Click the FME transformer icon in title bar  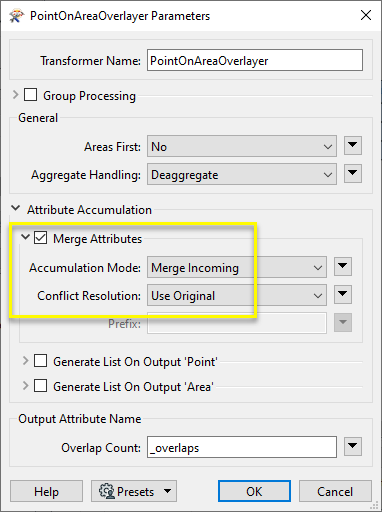coord(17,16)
